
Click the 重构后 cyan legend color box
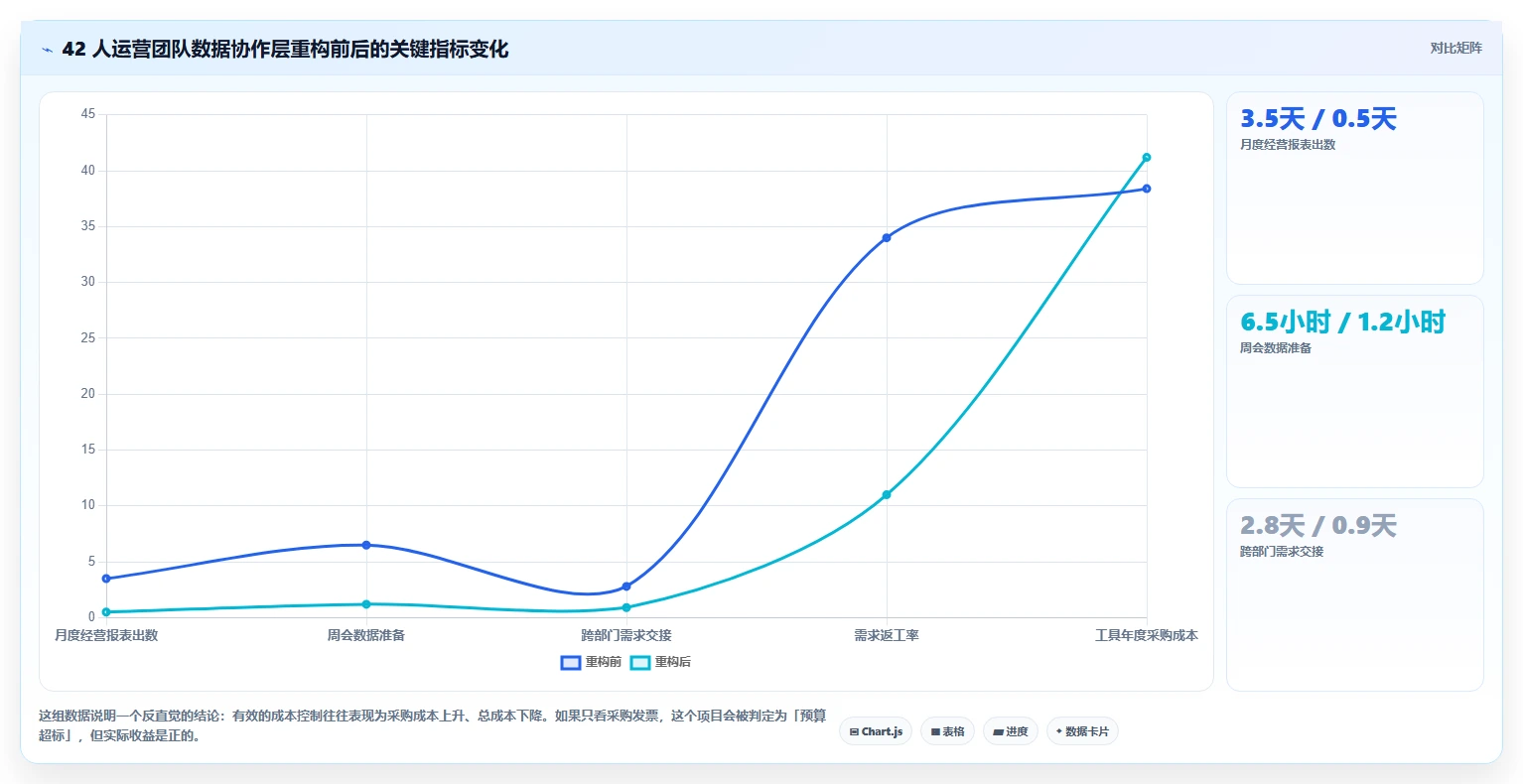640,662
